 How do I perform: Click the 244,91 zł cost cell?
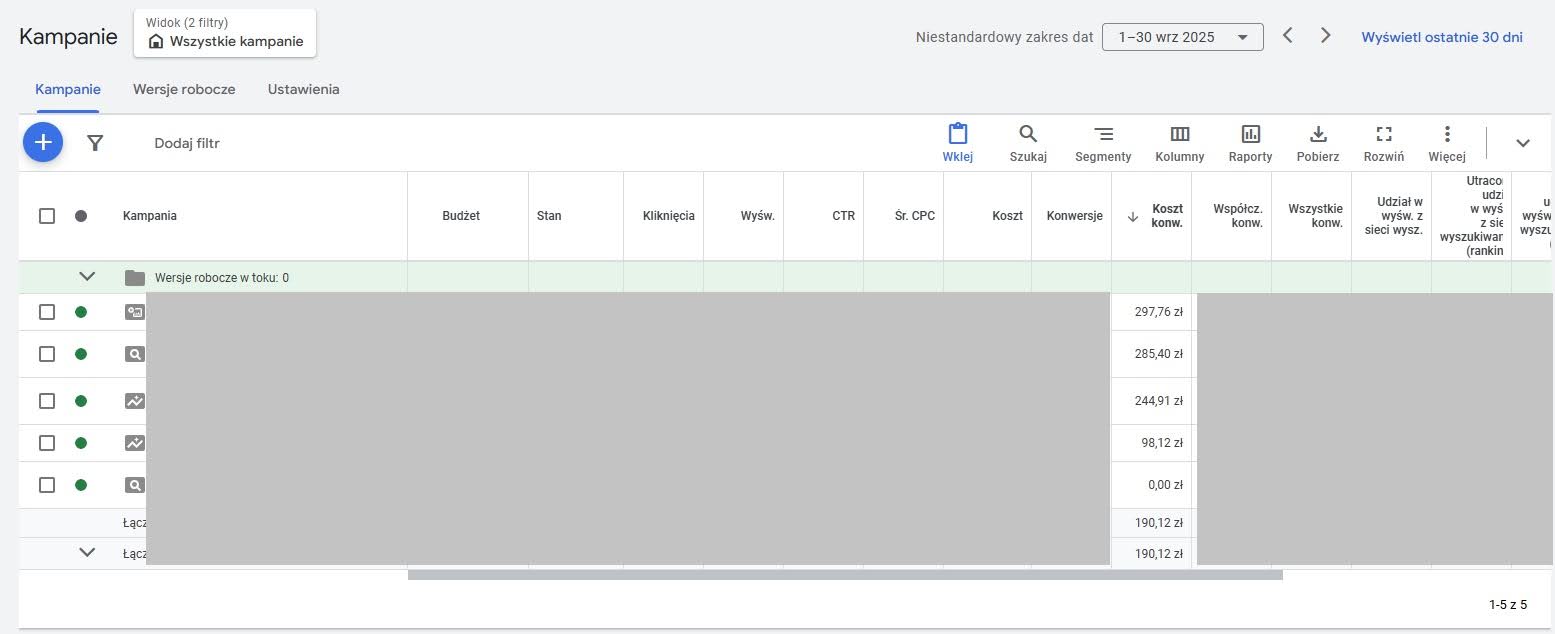[x=1158, y=401]
